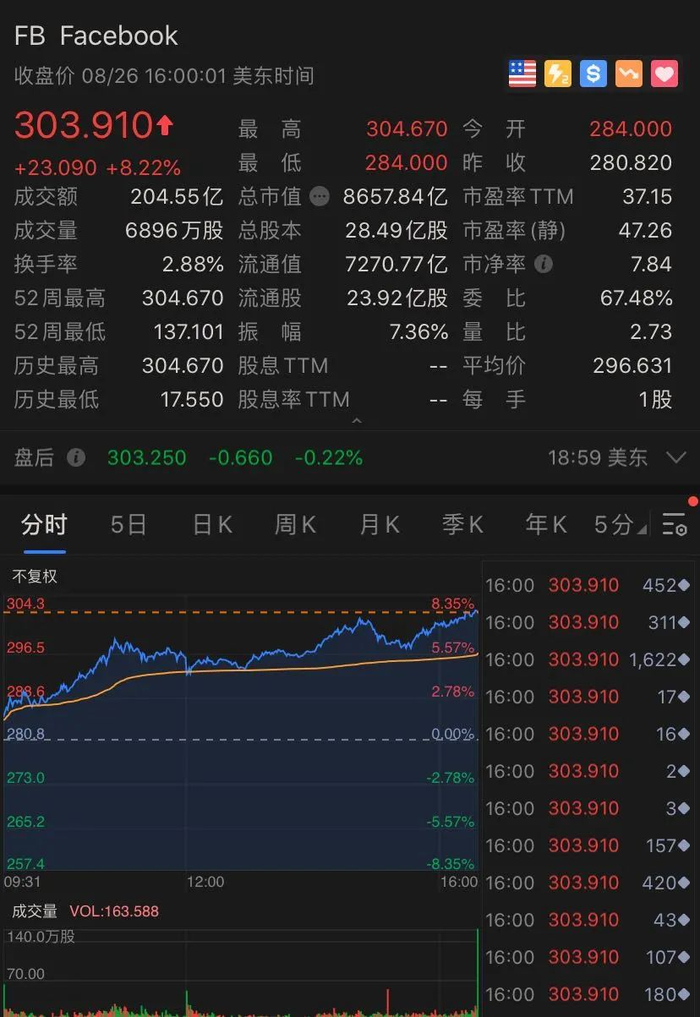
Task: Switch to the 月K tab
Action: tap(380, 524)
